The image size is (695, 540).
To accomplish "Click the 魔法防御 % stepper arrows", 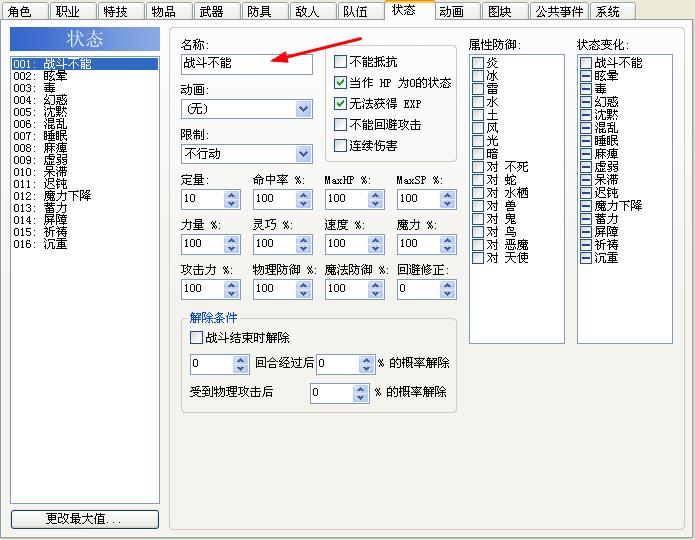I will click(375, 289).
